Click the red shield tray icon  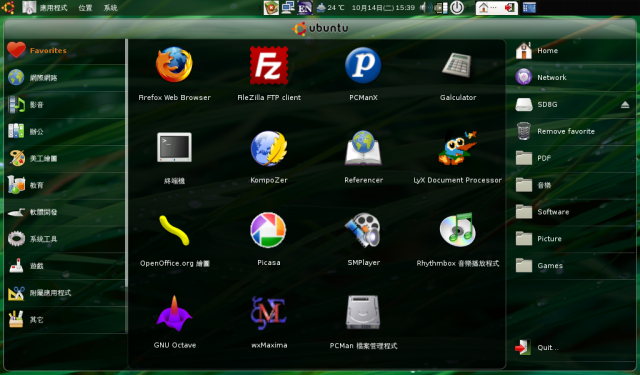click(271, 7)
